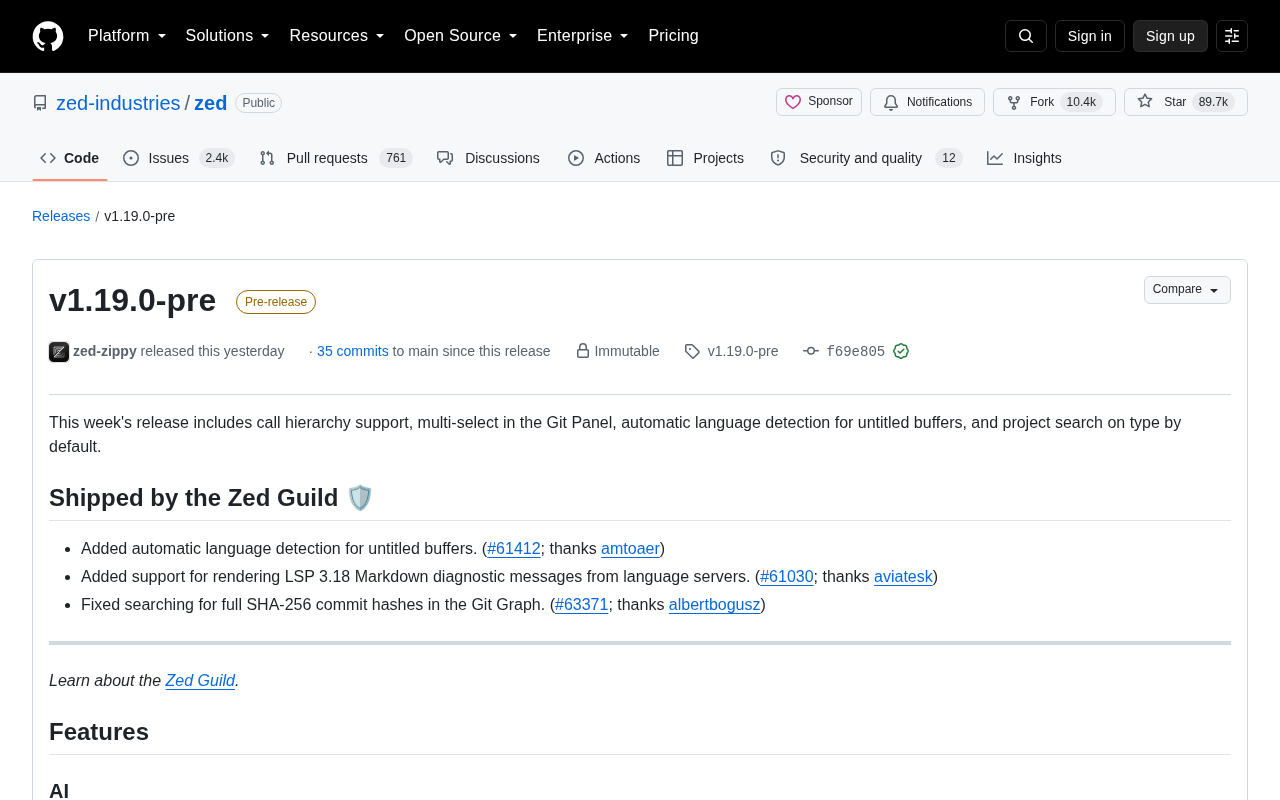The height and width of the screenshot is (800, 1280).
Task: Open the Security and quality tab
Action: [866, 158]
